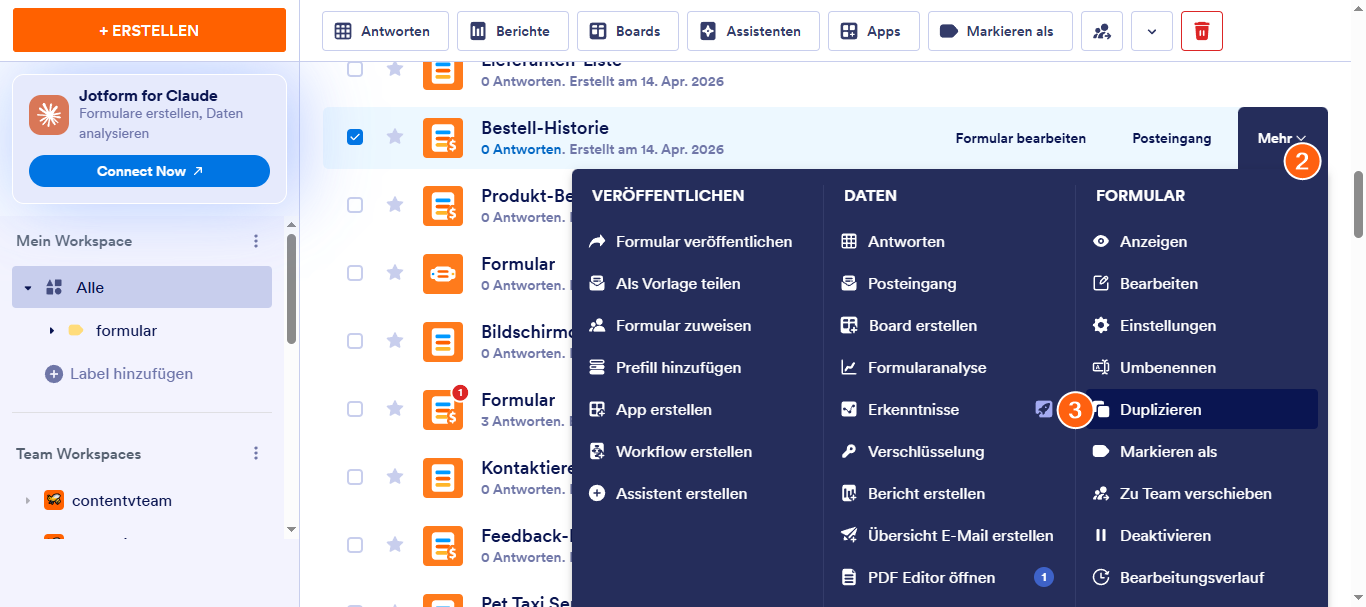The width and height of the screenshot is (1366, 607).
Task: Star the Kontaktiere form row
Action: (395, 477)
